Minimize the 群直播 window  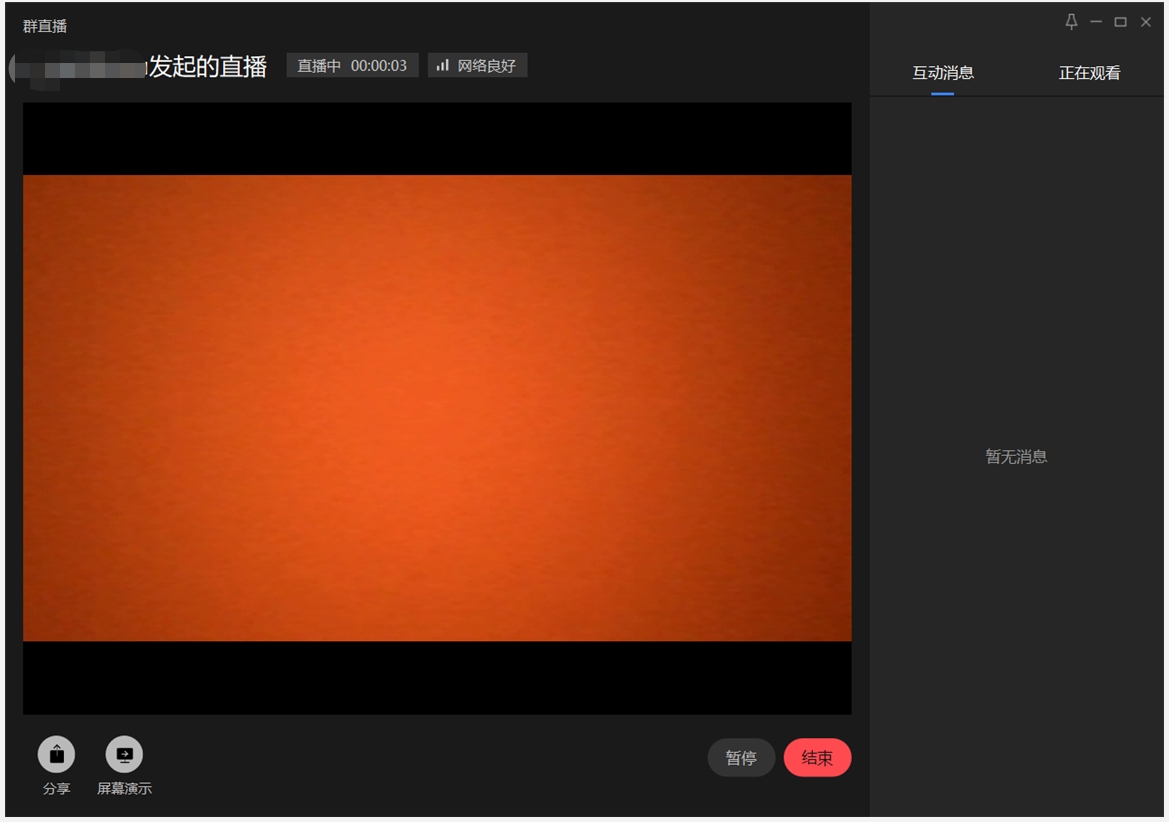pos(1096,22)
